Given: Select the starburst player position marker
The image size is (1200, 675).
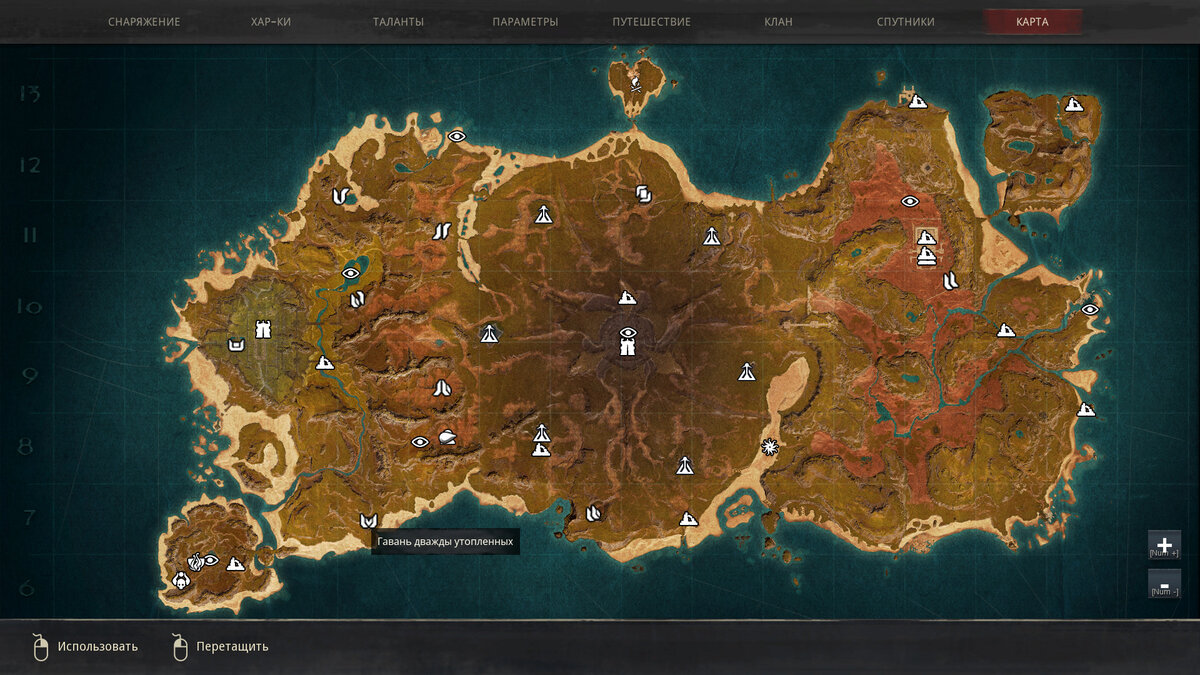Looking at the screenshot, I should point(770,447).
